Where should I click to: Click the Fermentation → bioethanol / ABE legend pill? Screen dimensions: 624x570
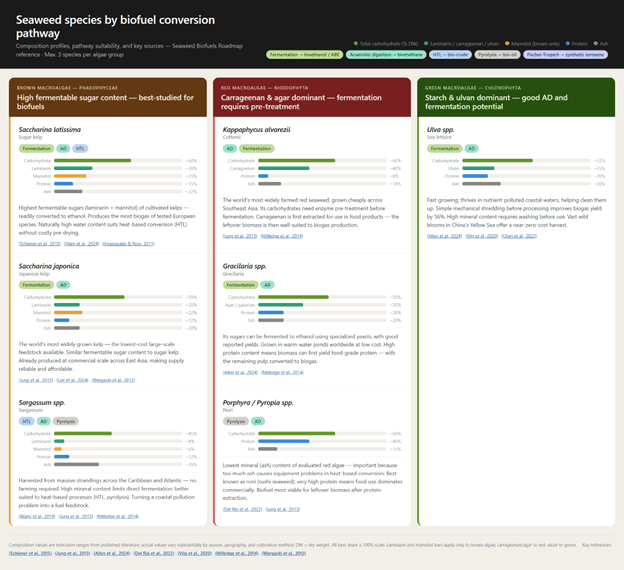(305, 55)
